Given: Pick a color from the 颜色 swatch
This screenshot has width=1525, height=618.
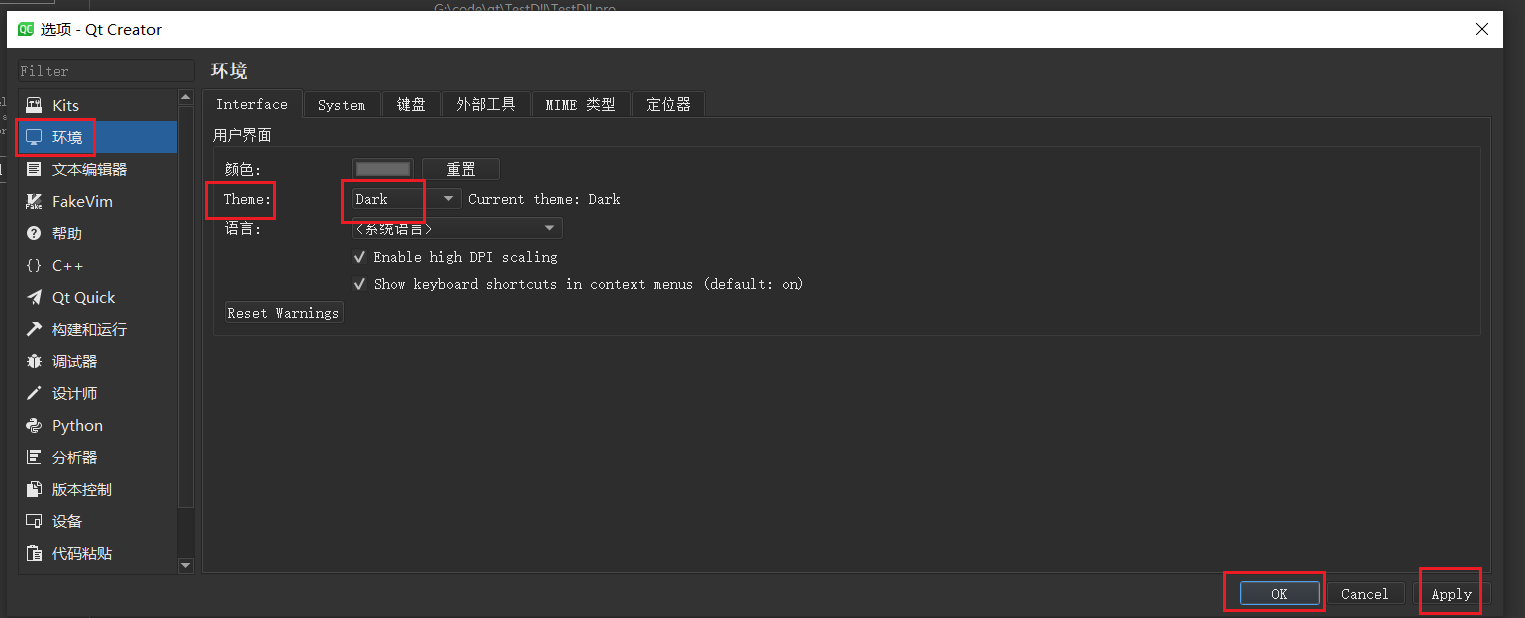Looking at the screenshot, I should (383, 170).
